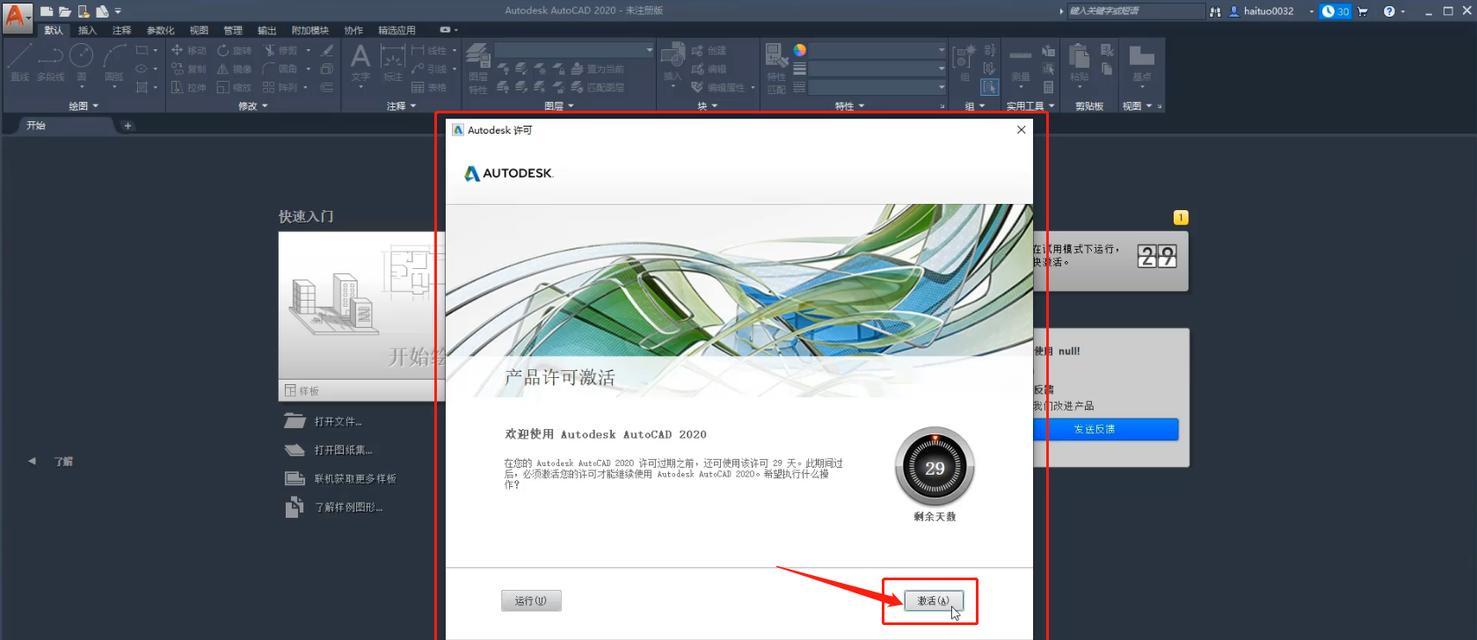Open the AutoCAD application menu (red A logo)
Screen dimensions: 1477x640
[x=17, y=17]
